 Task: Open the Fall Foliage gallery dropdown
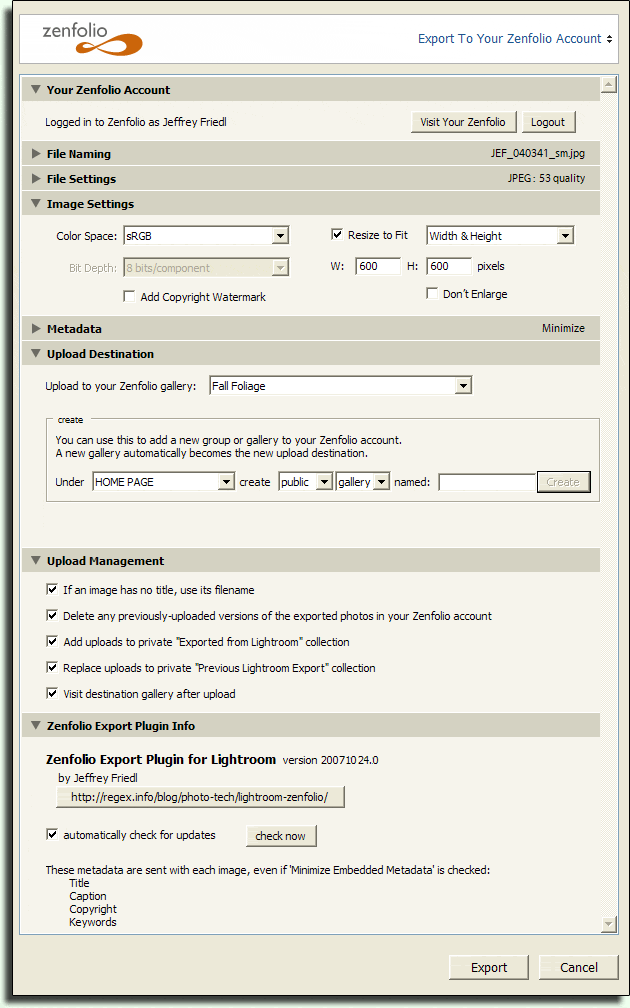341,386
